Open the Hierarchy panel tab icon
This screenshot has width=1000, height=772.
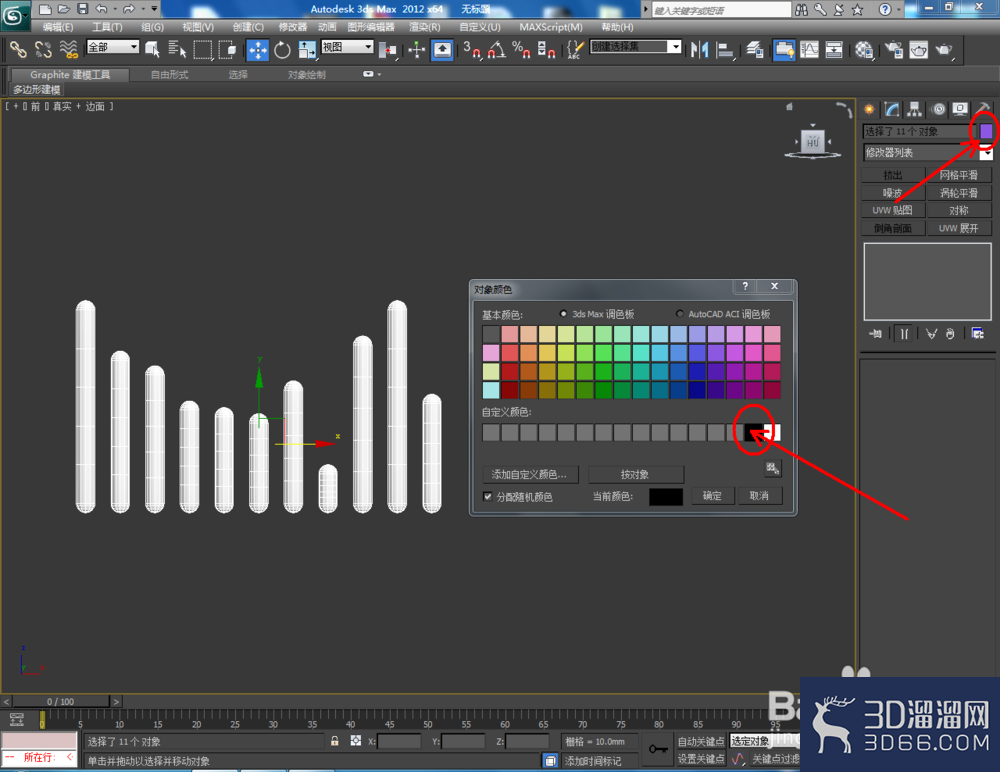pos(915,110)
